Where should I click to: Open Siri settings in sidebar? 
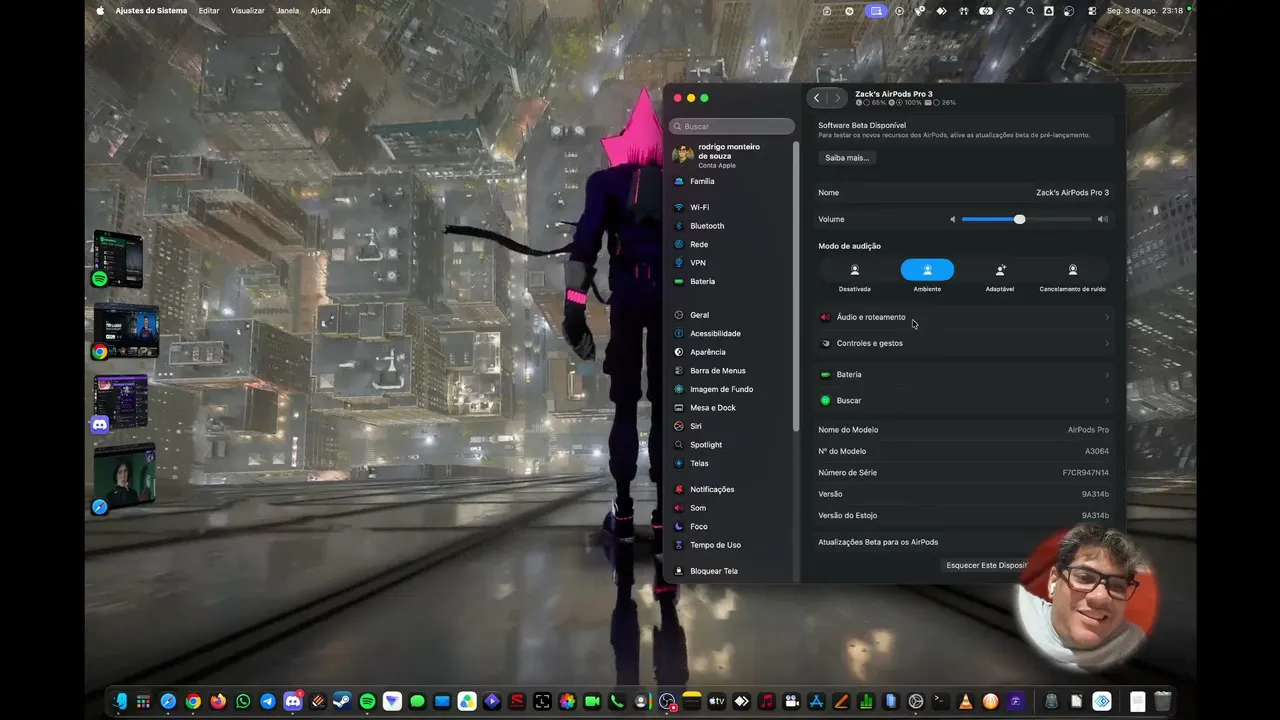(732, 426)
